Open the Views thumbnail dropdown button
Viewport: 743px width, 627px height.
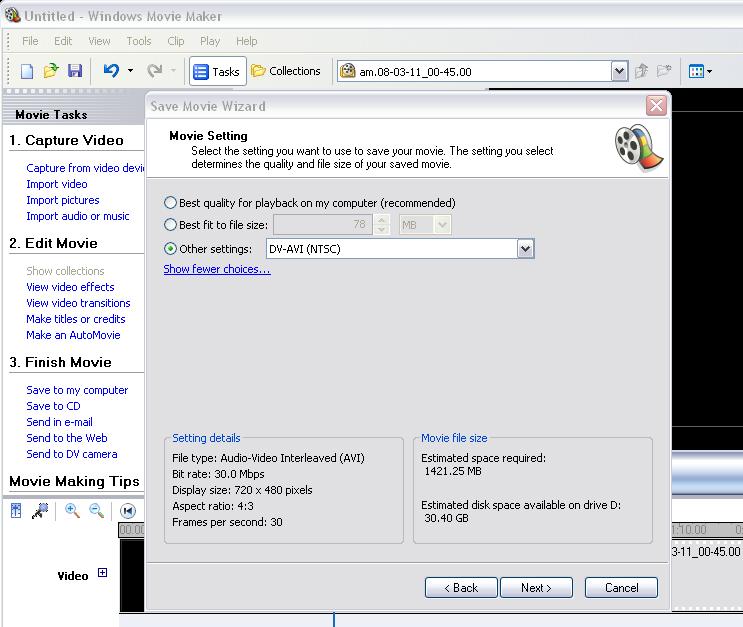pos(700,72)
